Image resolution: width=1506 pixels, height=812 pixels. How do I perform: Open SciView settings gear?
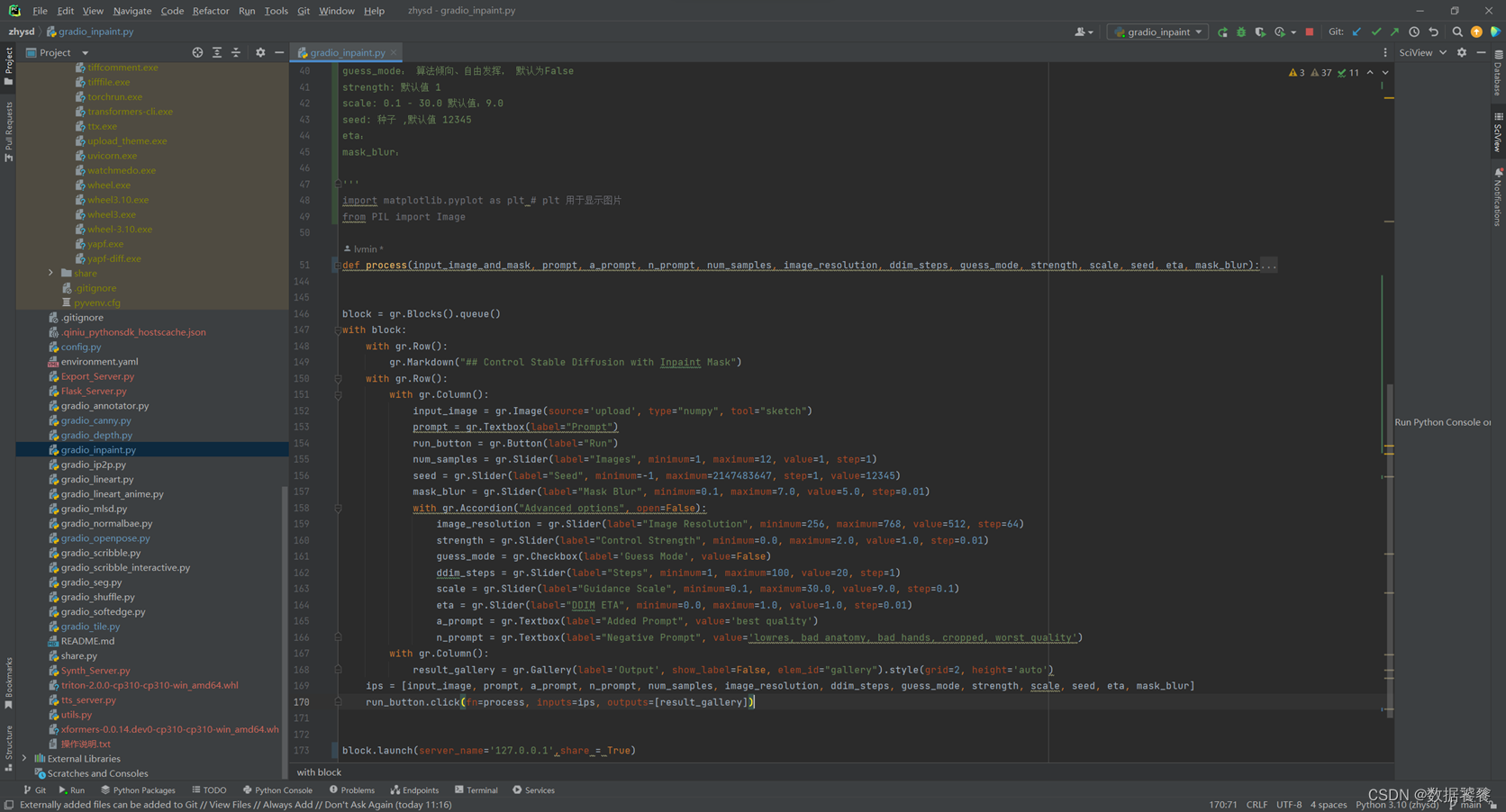tap(1462, 53)
